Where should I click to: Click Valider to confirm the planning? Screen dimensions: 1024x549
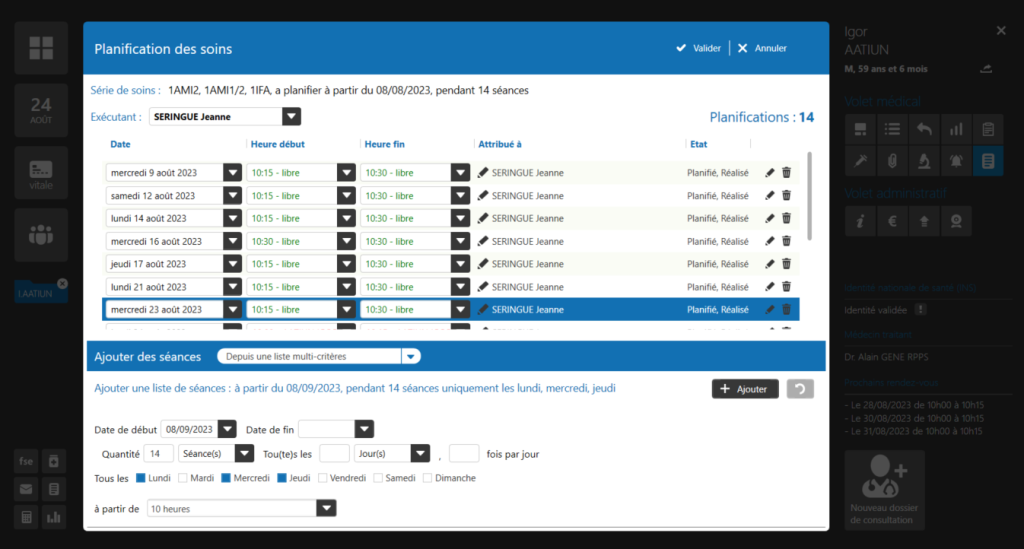pyautogui.click(x=698, y=48)
